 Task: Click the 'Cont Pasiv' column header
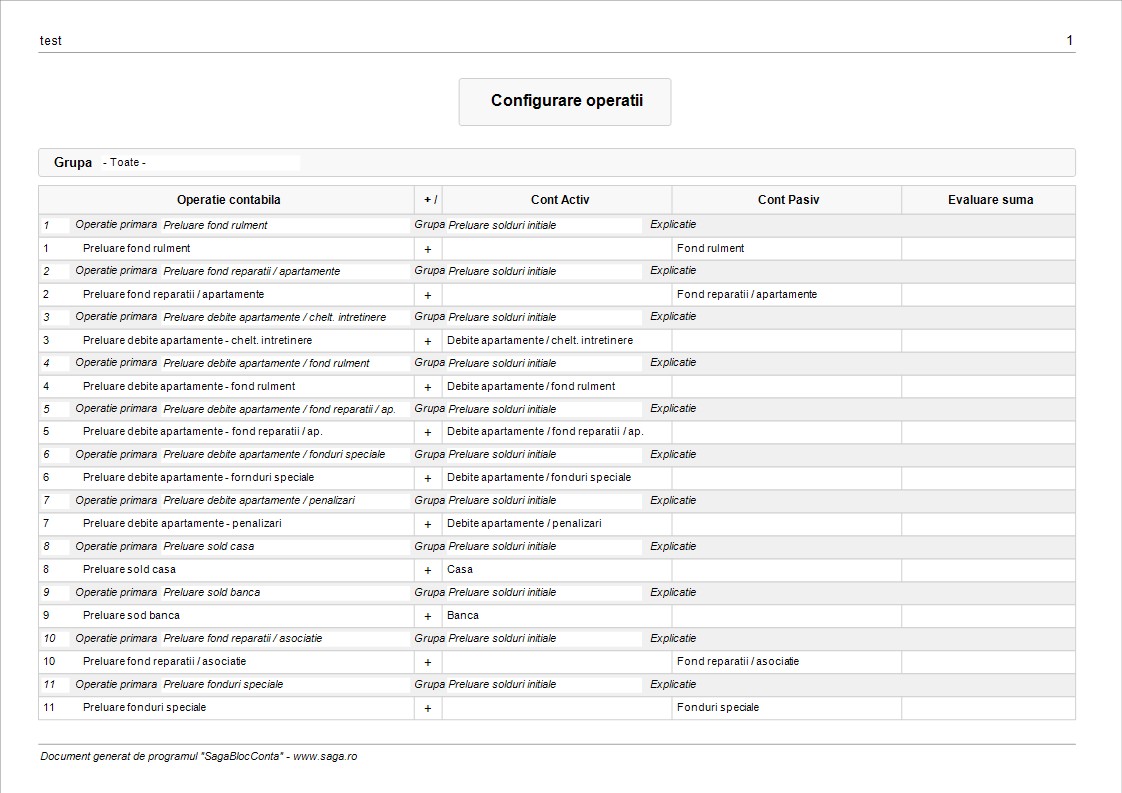click(788, 200)
